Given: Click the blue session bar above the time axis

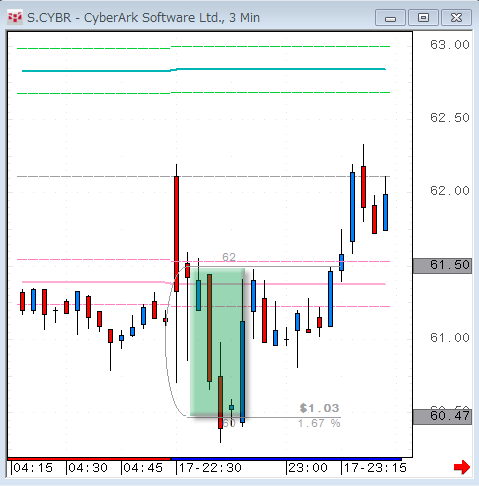Looking at the screenshot, I should click(x=286, y=459).
